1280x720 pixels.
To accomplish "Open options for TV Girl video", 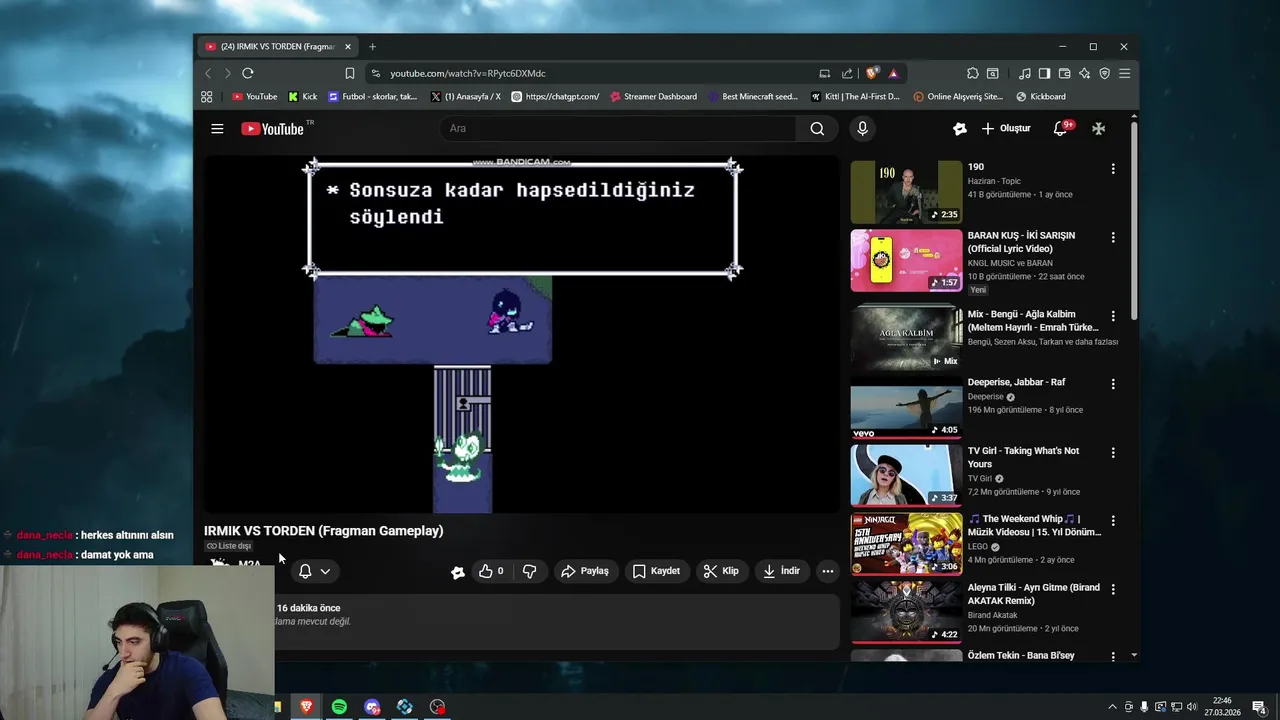I will tap(1113, 453).
